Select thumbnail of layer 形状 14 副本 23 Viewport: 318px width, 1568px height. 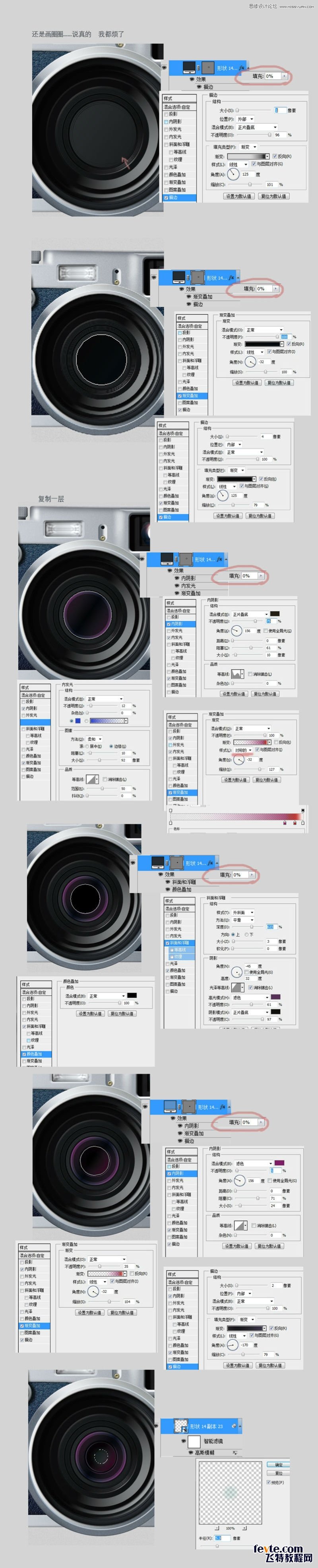tap(180, 1425)
